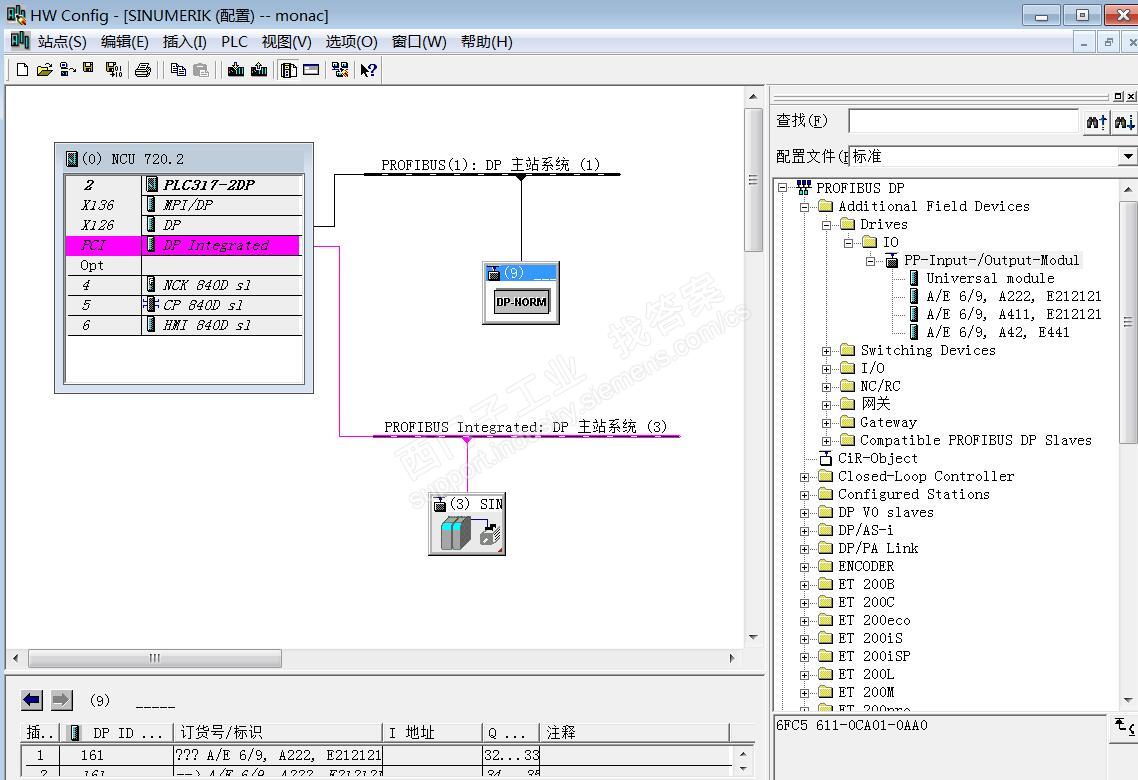1138x780 pixels.
Task: Click the Save and Compile icon
Action: pos(113,70)
